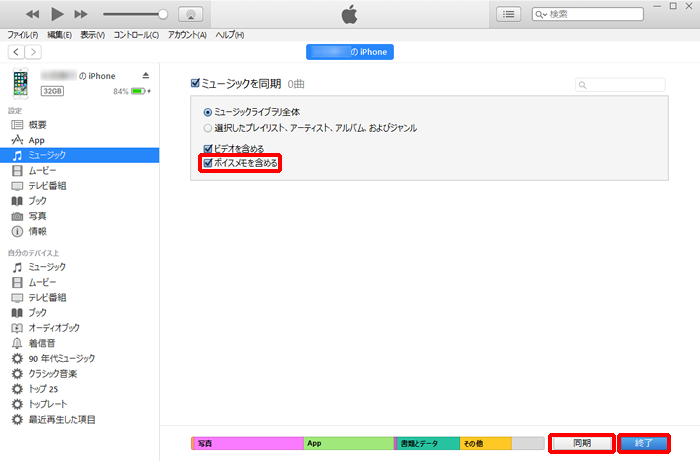This screenshot has width=700, height=461.
Task: Open the 編集(E) menu
Action: point(59,35)
